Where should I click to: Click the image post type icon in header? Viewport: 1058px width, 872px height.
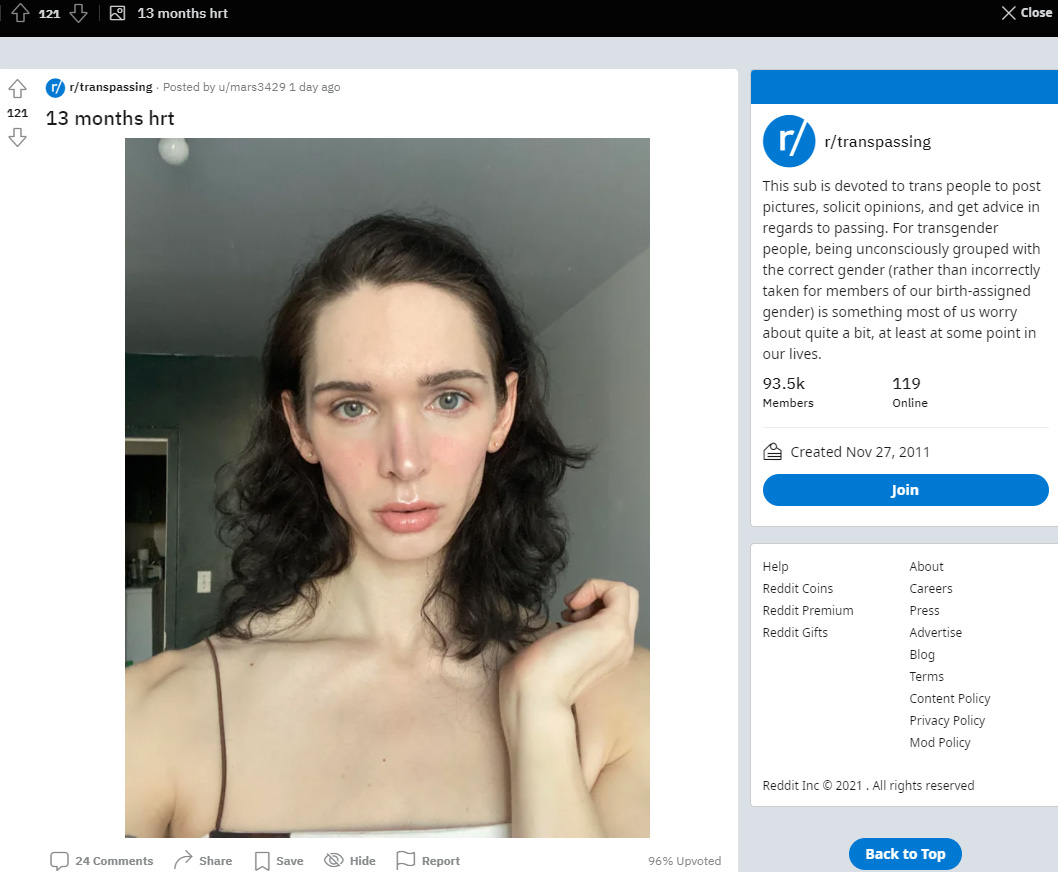pos(117,13)
